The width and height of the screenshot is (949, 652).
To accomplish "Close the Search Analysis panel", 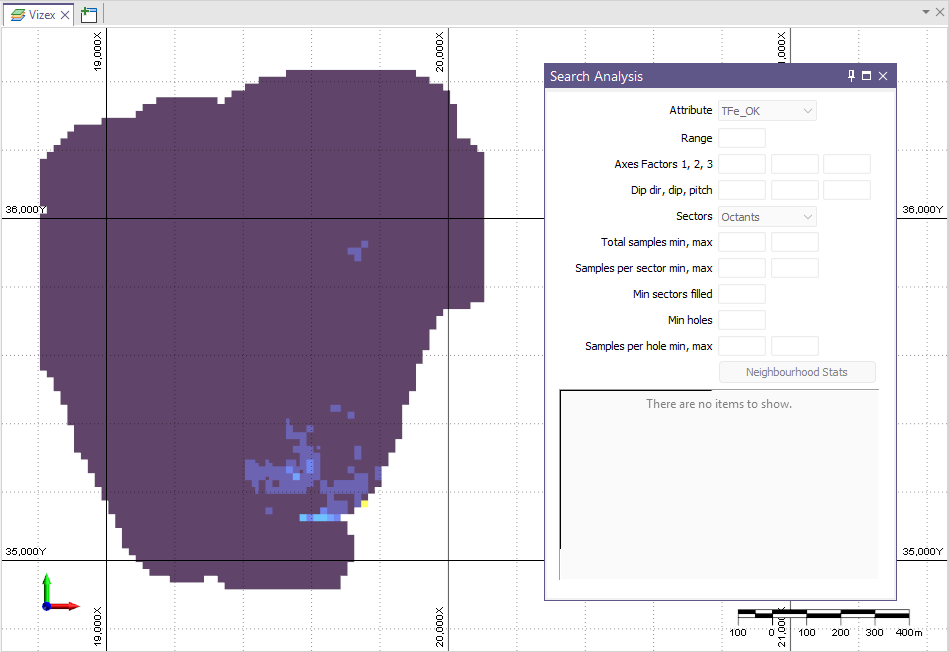I will (x=883, y=76).
